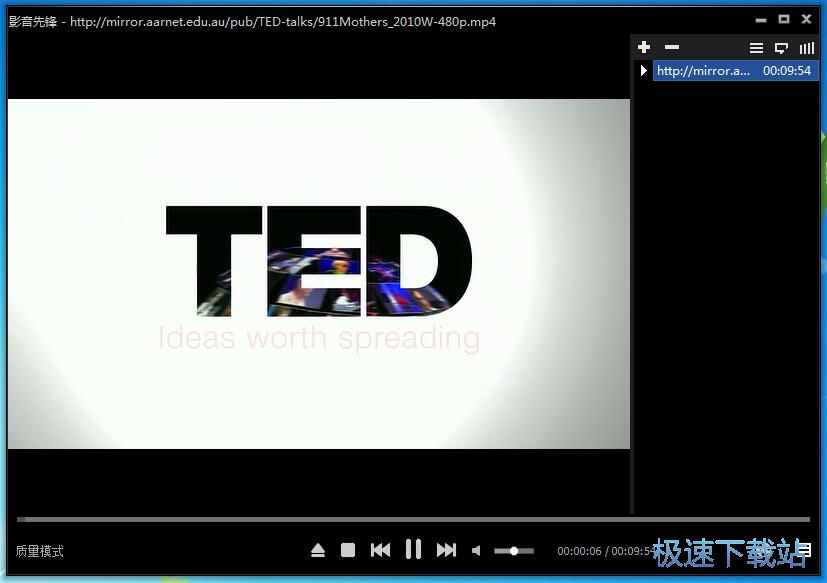Mute the speaker volume icon

click(x=476, y=551)
